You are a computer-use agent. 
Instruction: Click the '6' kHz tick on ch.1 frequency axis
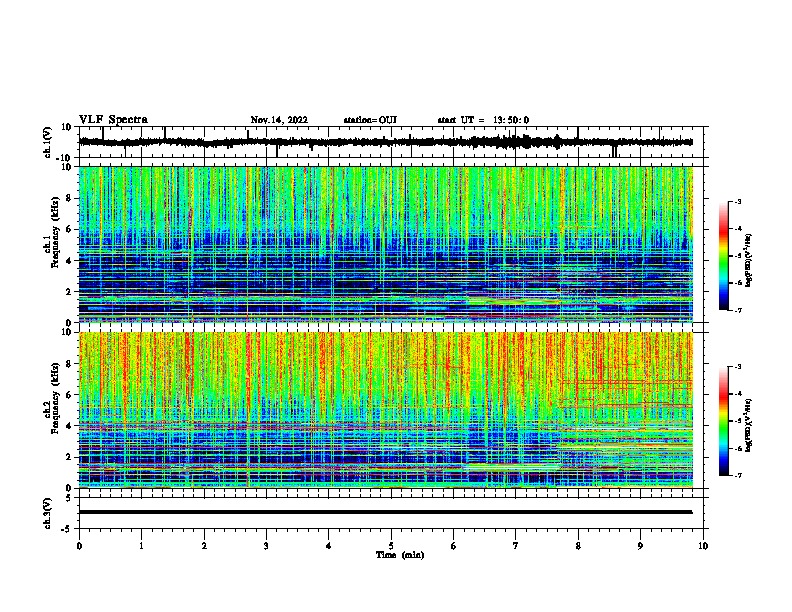point(70,230)
